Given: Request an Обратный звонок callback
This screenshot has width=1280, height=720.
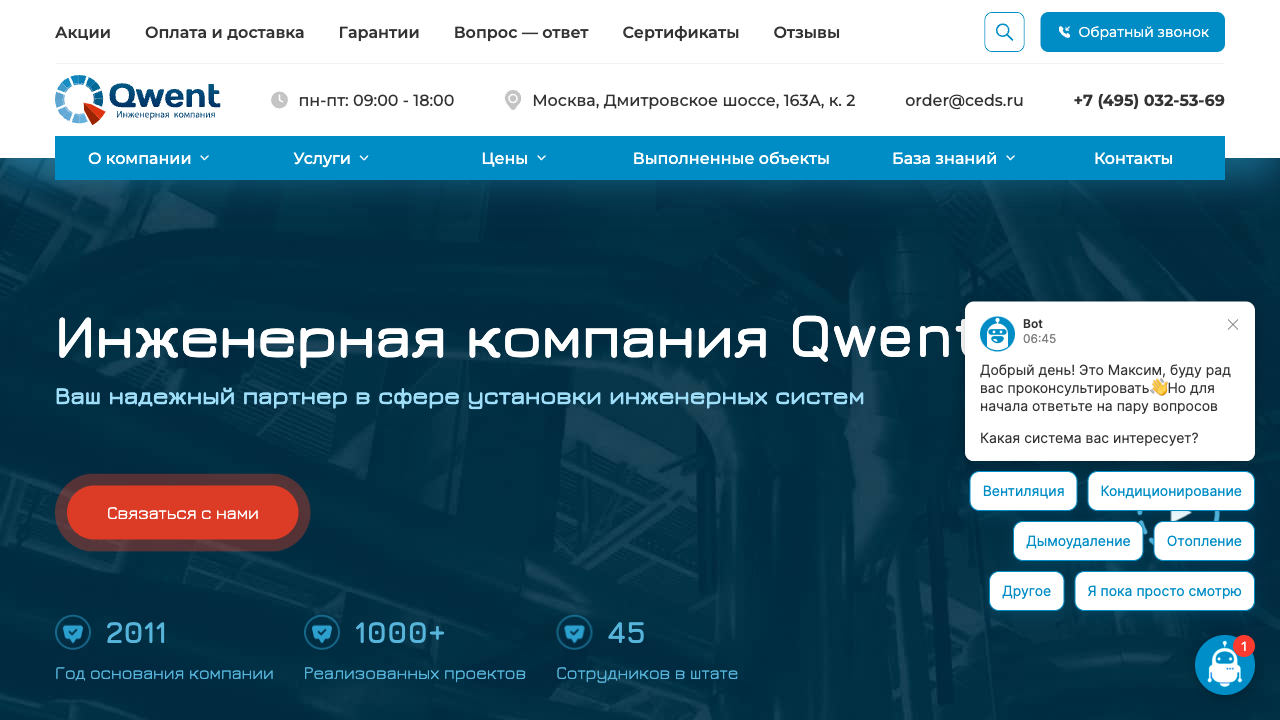Looking at the screenshot, I should [1132, 32].
